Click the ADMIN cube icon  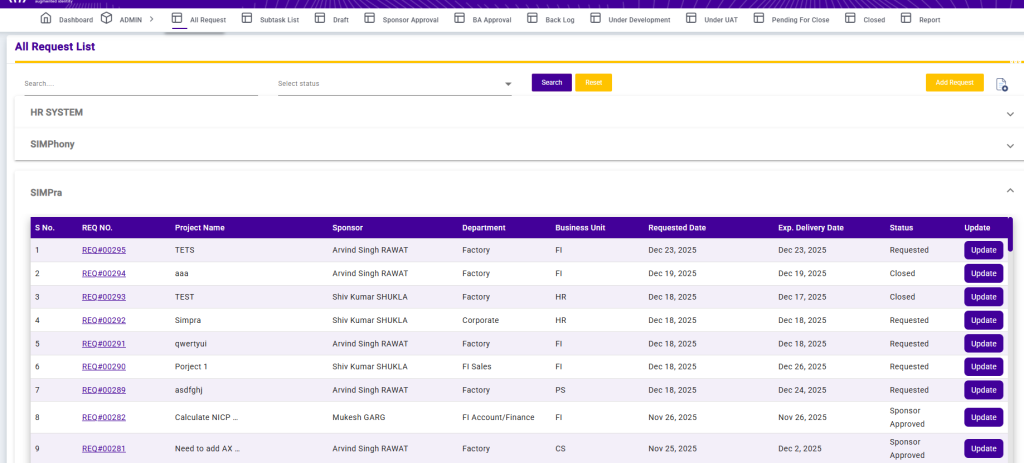(x=106, y=19)
